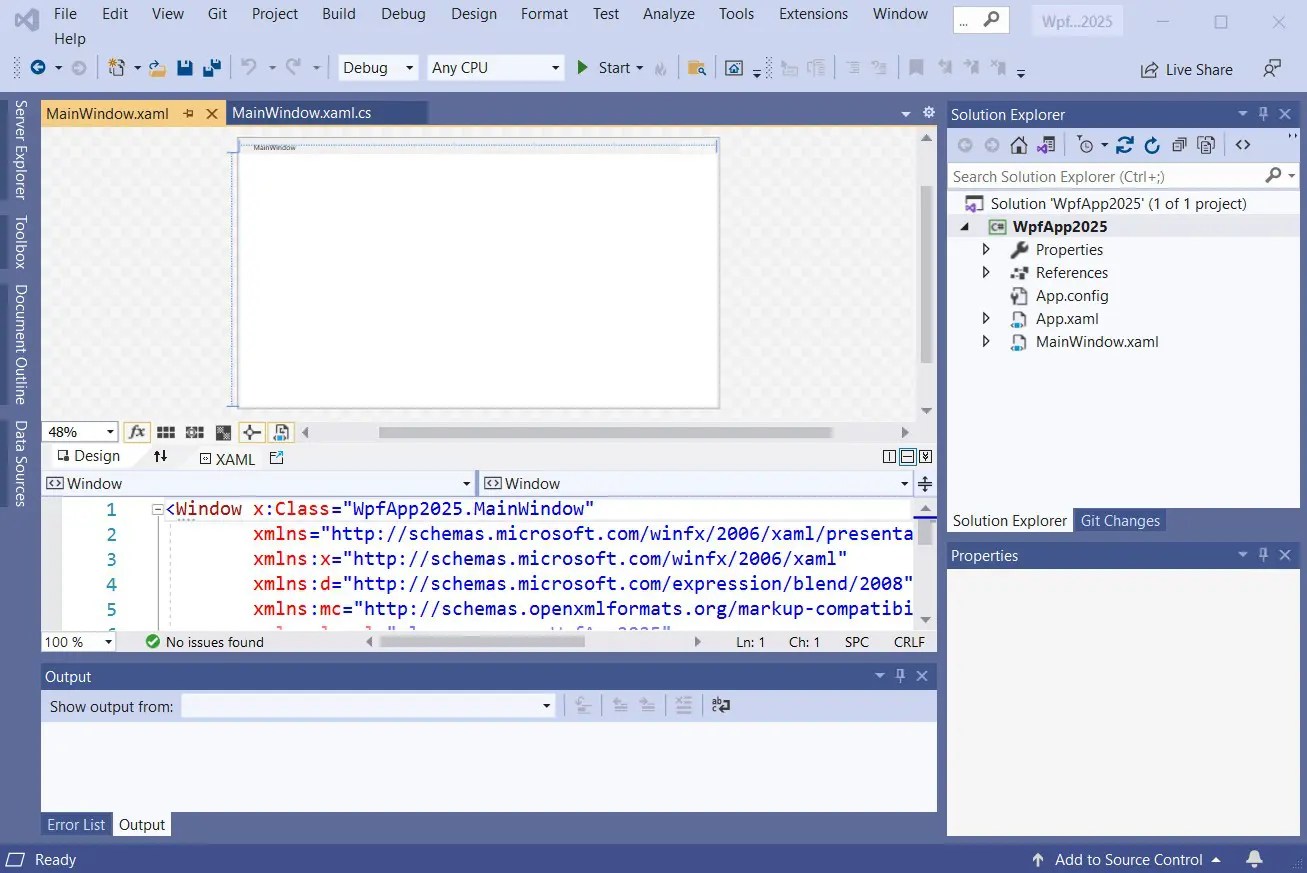Click the designer vertical scrollbar
This screenshot has width=1307, height=873.
coord(926,273)
